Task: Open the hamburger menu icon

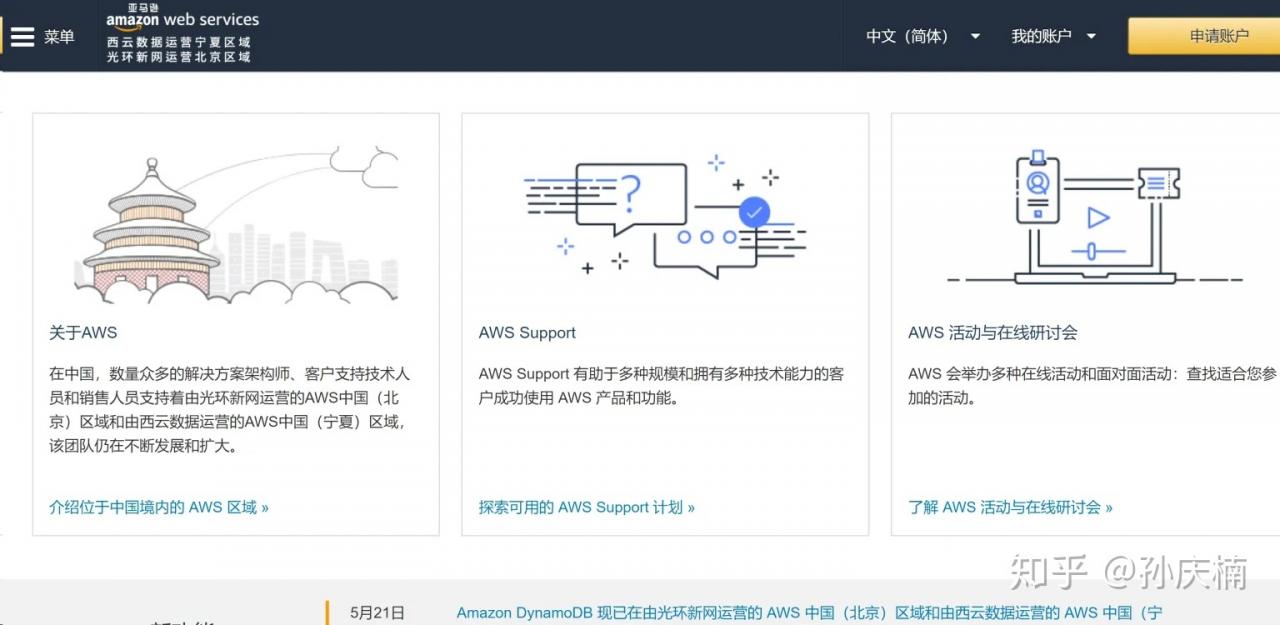Action: tap(21, 37)
